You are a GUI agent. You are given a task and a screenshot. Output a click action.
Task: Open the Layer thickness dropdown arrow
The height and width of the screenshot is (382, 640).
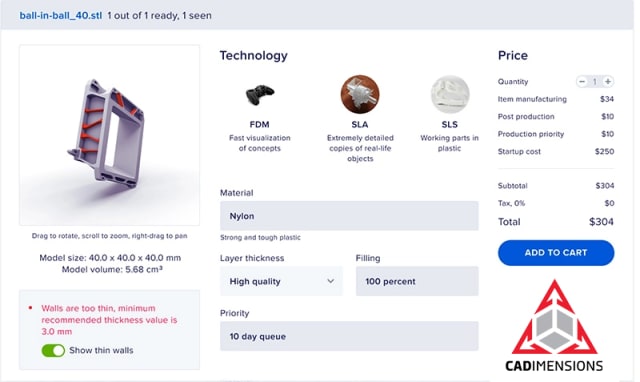(x=331, y=281)
